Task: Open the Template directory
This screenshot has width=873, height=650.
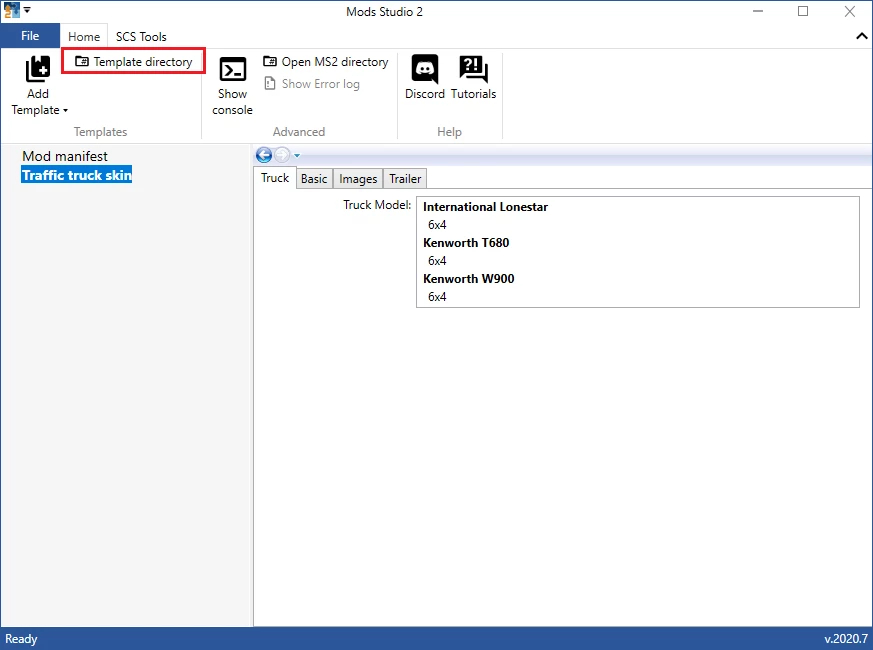Action: pyautogui.click(x=134, y=62)
